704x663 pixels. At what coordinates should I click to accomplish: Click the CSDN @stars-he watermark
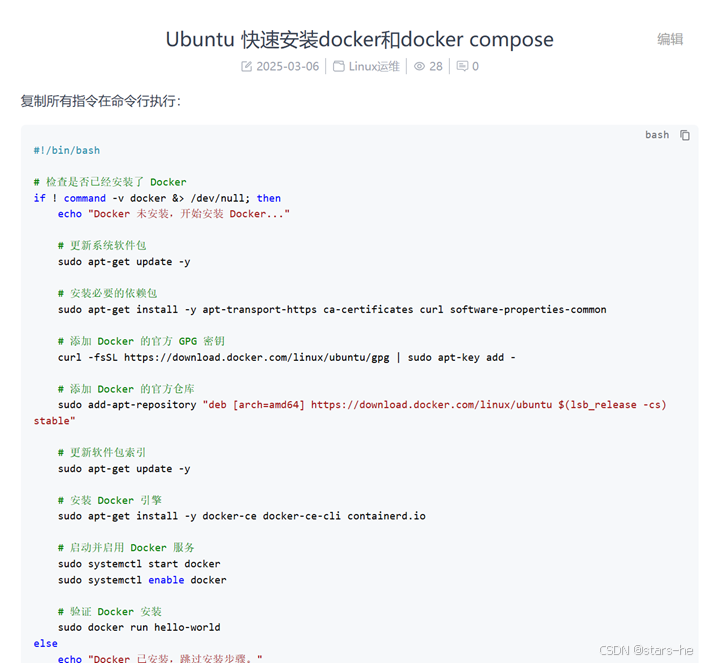[x=646, y=650]
